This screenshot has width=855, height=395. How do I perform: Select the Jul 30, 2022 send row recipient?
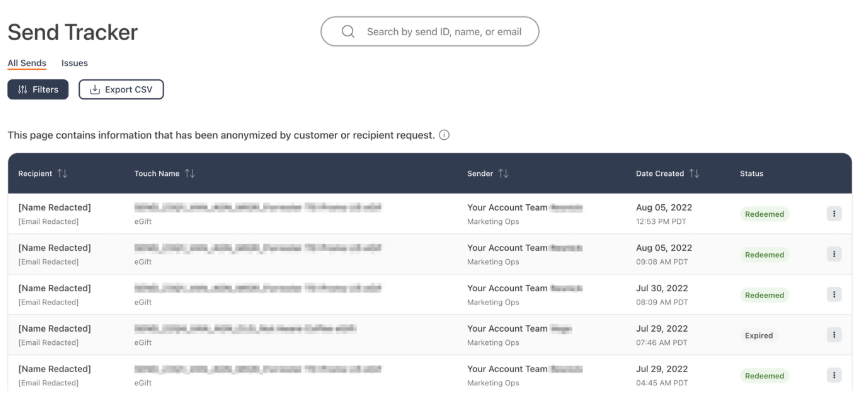point(55,288)
